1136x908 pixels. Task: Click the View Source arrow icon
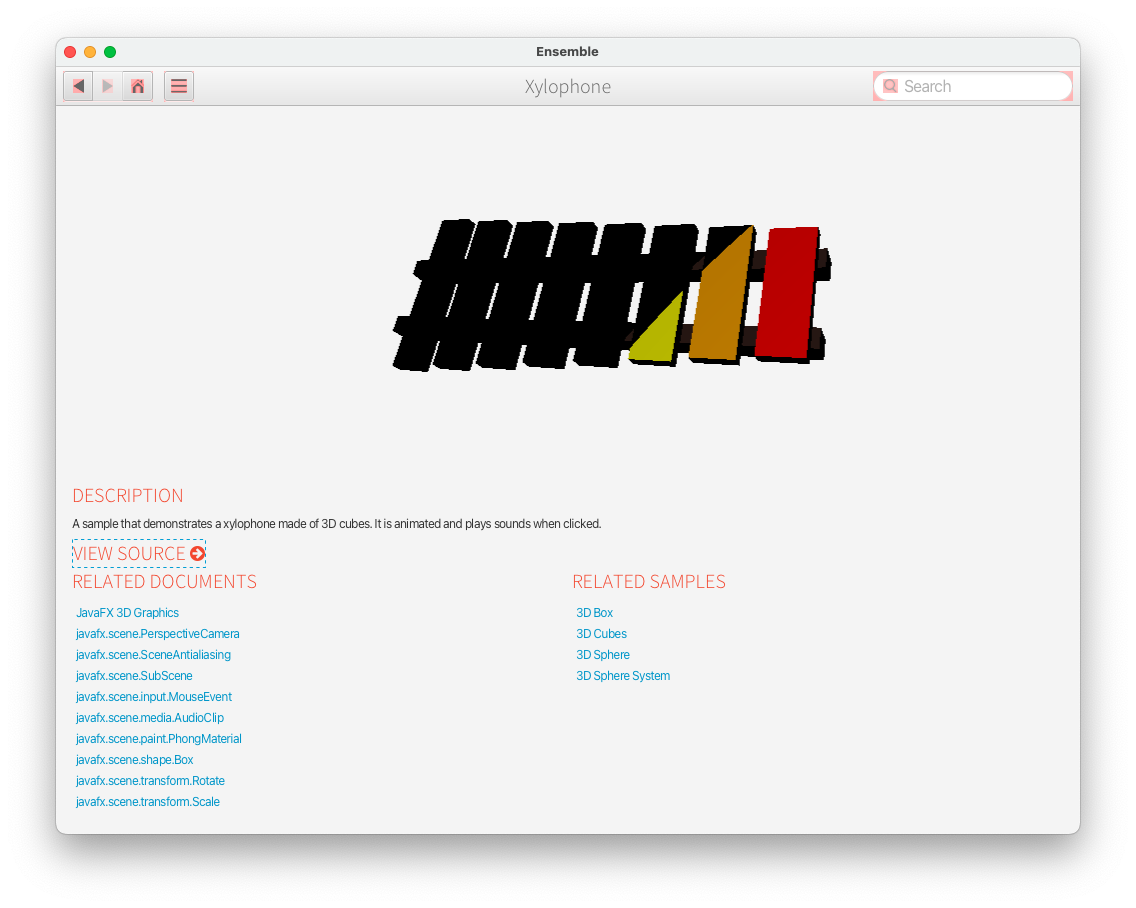pyautogui.click(x=198, y=553)
